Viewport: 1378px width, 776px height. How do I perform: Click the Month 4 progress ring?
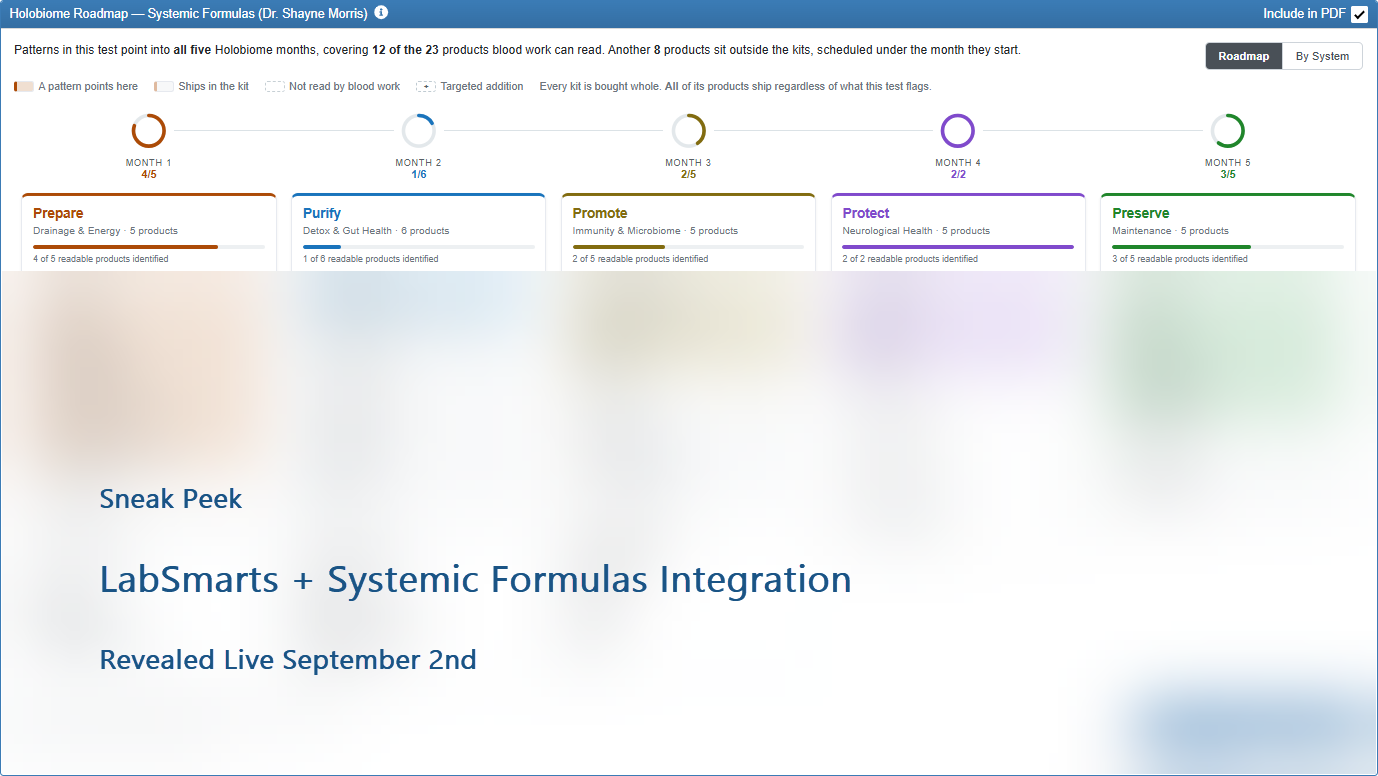pyautogui.click(x=957, y=131)
